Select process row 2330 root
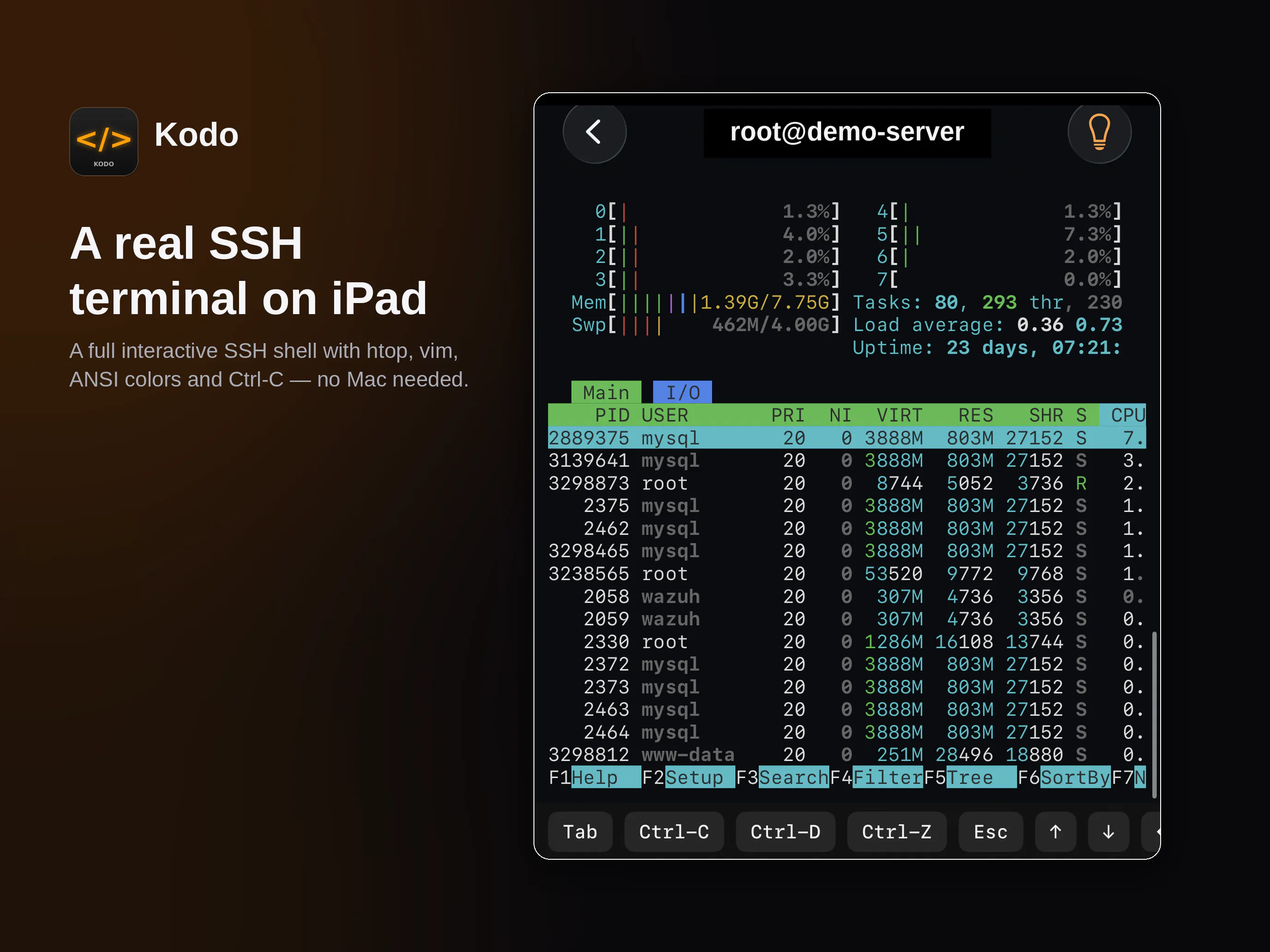The width and height of the screenshot is (1270, 952). click(x=847, y=642)
